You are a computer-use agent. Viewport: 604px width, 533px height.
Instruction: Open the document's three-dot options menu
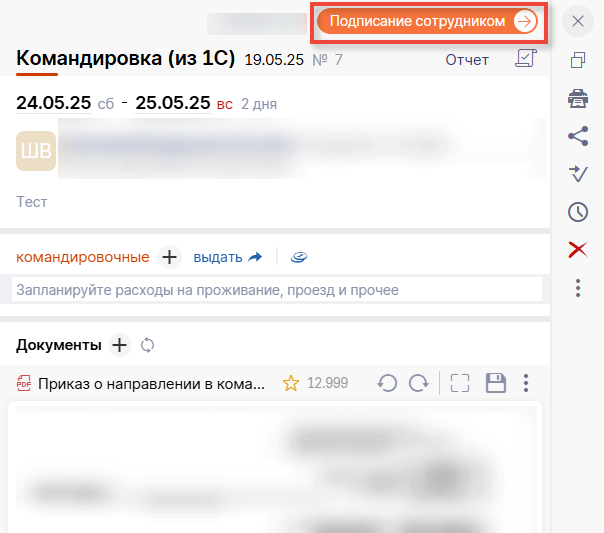(x=526, y=383)
